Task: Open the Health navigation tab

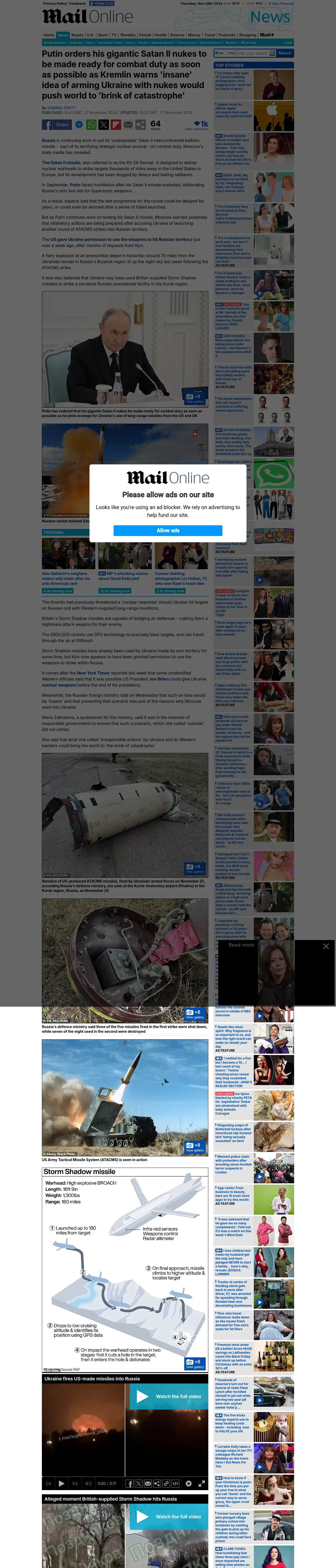Action: (x=160, y=35)
